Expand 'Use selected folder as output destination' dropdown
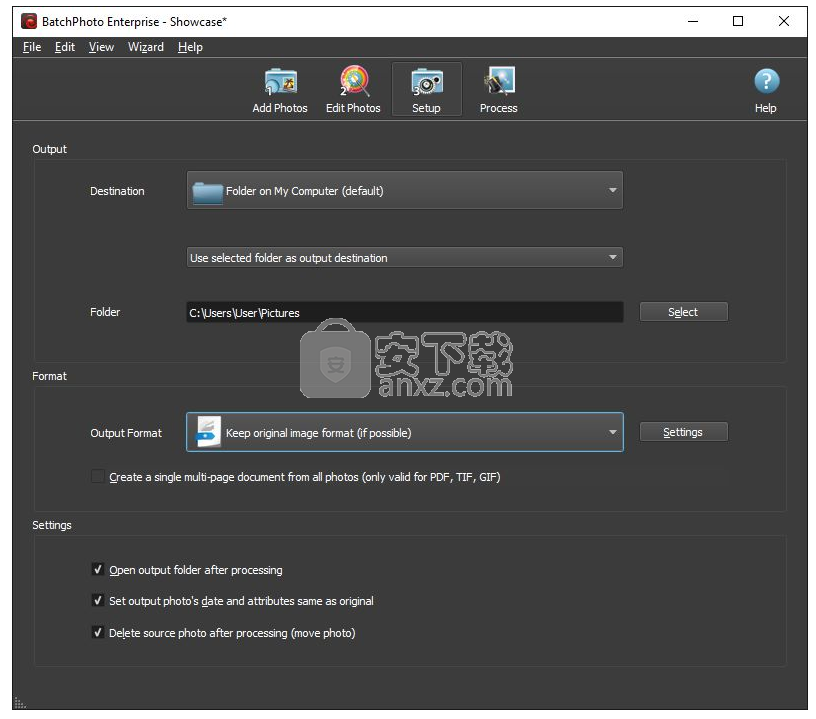This screenshot has height=719, width=816. (x=405, y=258)
